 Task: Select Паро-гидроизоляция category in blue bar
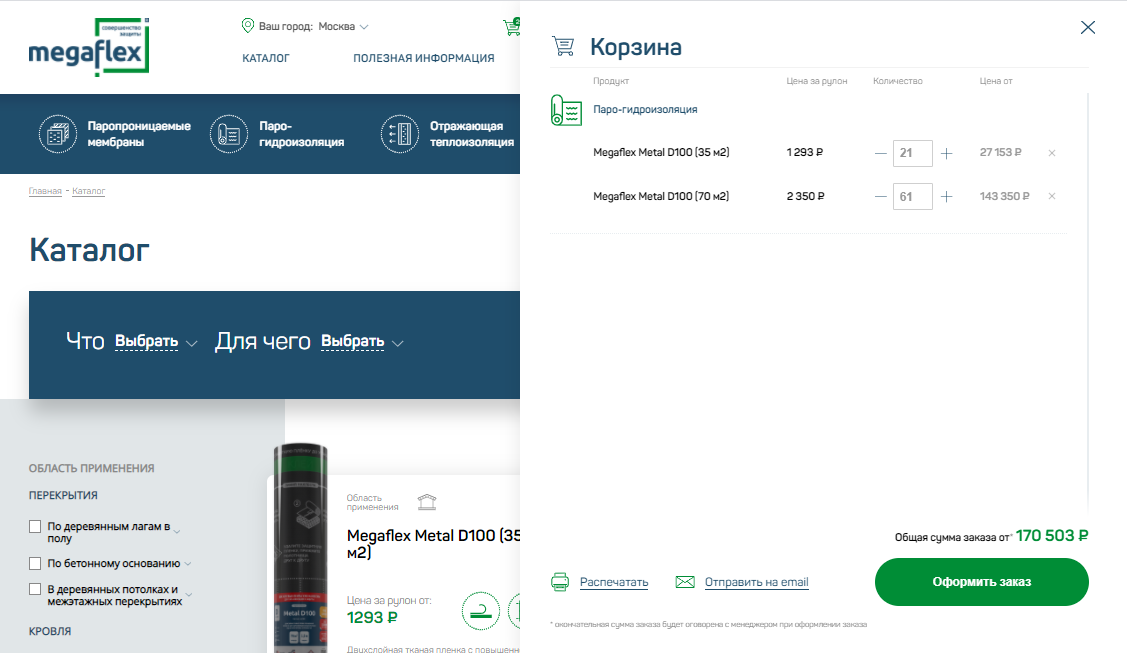[301, 134]
